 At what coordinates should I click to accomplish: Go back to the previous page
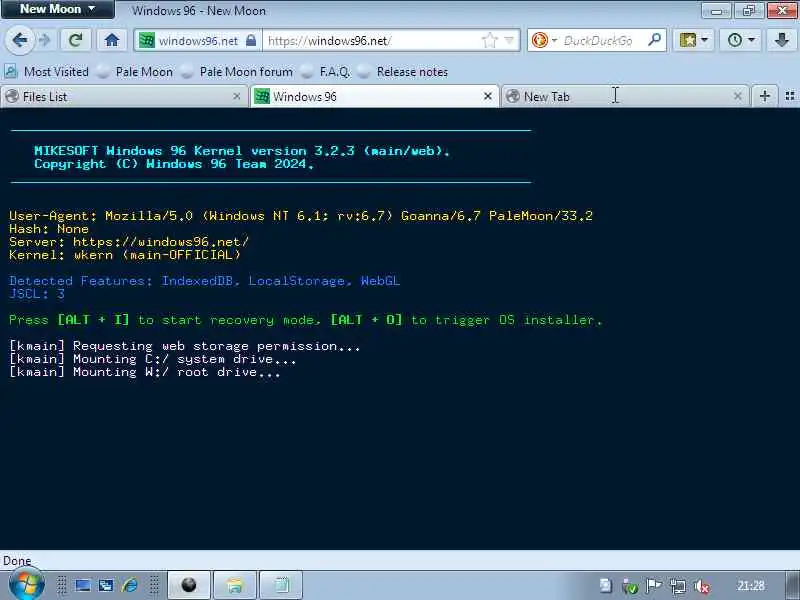[x=20, y=40]
